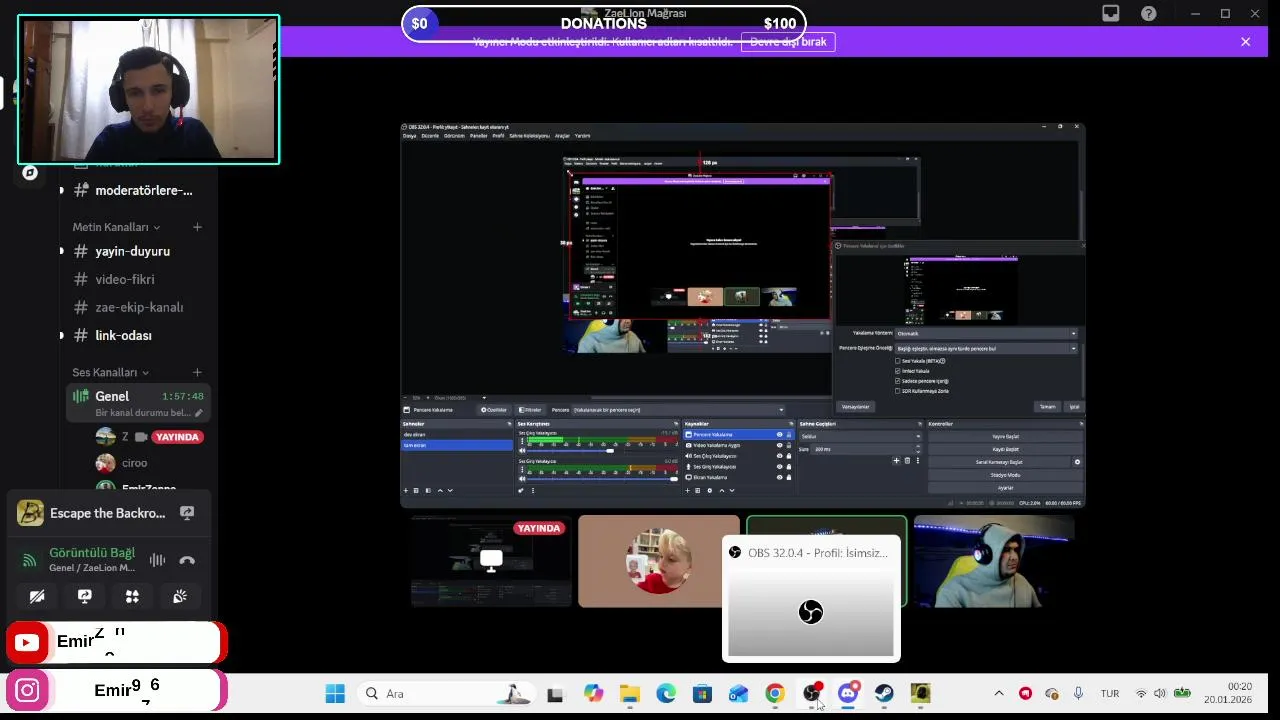Click İptal in OBS properties dialog
The height and width of the screenshot is (720, 1280).
click(1074, 407)
